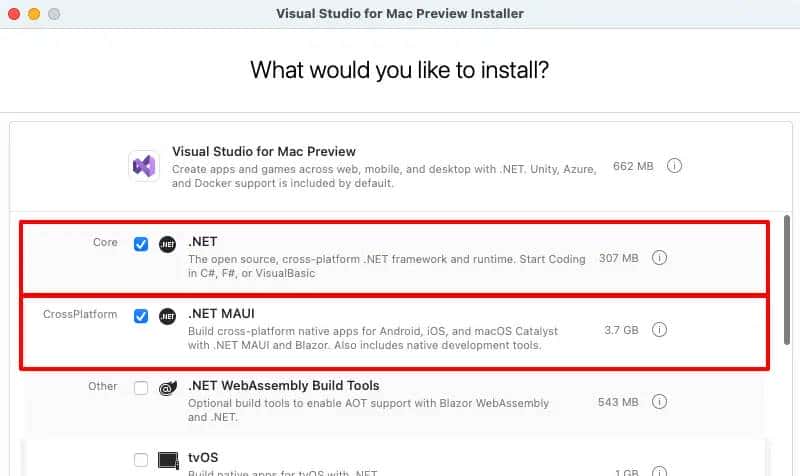Image resolution: width=800 pixels, height=476 pixels.
Task: Click the tvOS component title
Action: pos(203,458)
